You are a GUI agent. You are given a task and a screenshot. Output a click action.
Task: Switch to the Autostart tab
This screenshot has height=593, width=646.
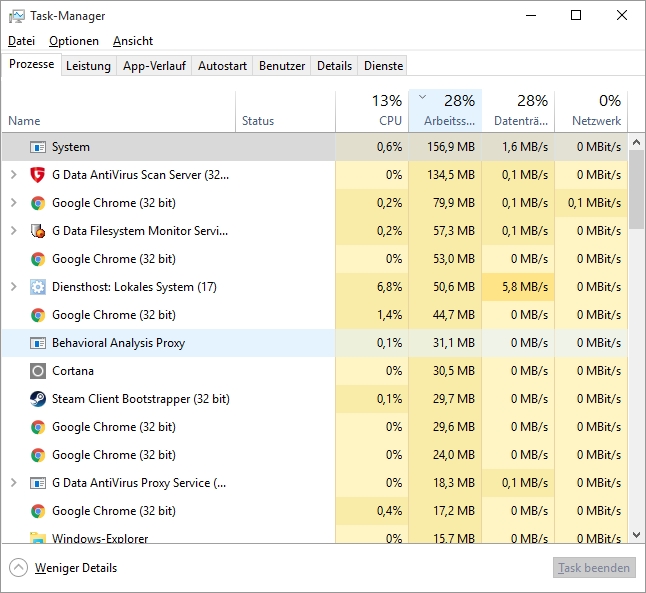pos(222,66)
